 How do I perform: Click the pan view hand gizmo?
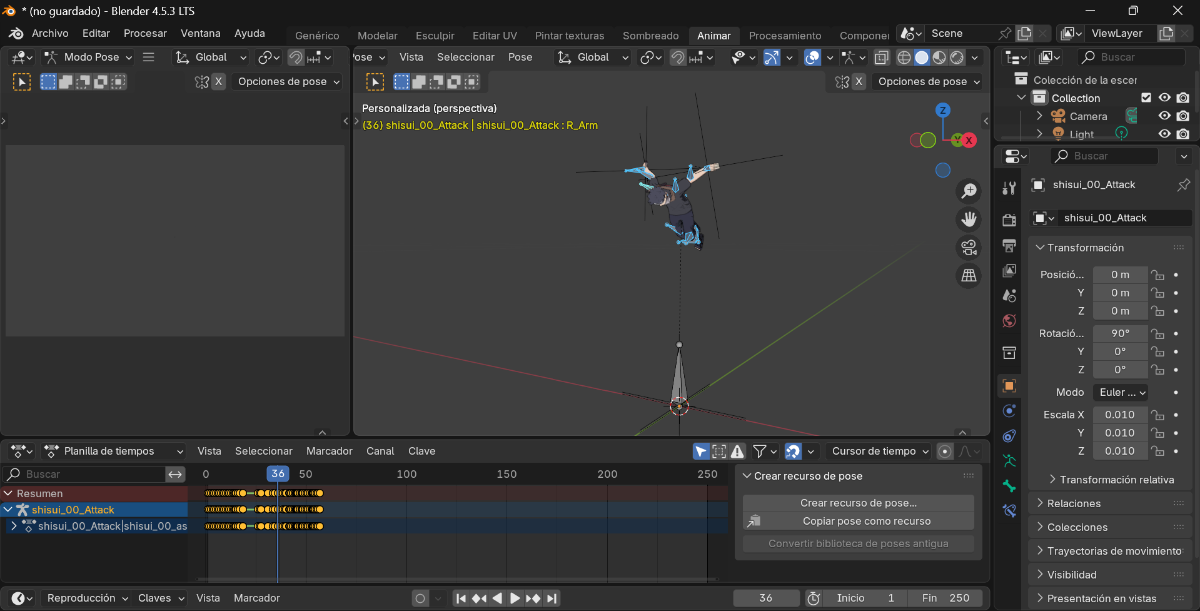point(969,219)
